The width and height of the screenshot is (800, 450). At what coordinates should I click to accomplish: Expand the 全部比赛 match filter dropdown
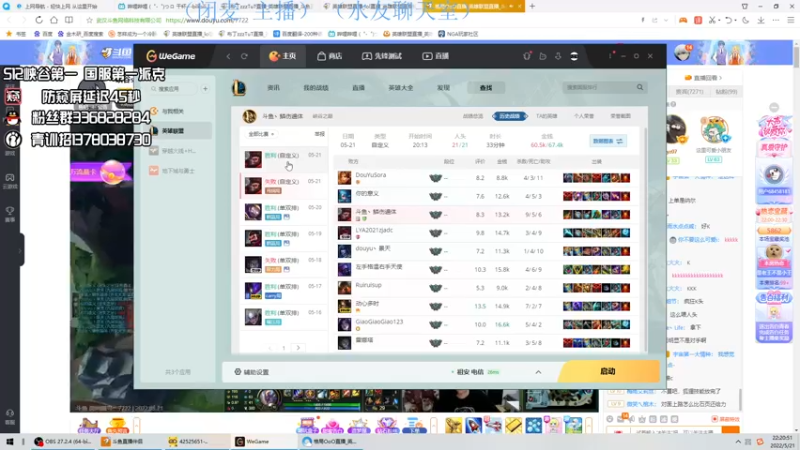point(262,134)
